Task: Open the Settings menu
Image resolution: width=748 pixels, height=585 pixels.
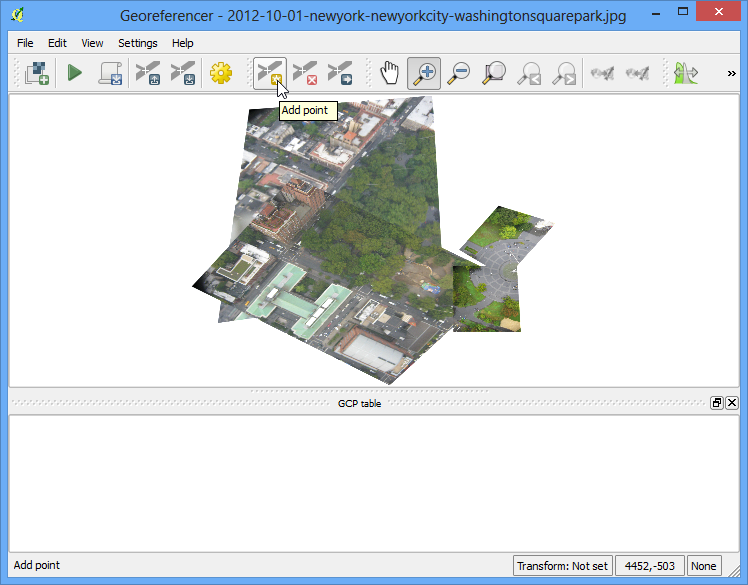Action: click(137, 43)
